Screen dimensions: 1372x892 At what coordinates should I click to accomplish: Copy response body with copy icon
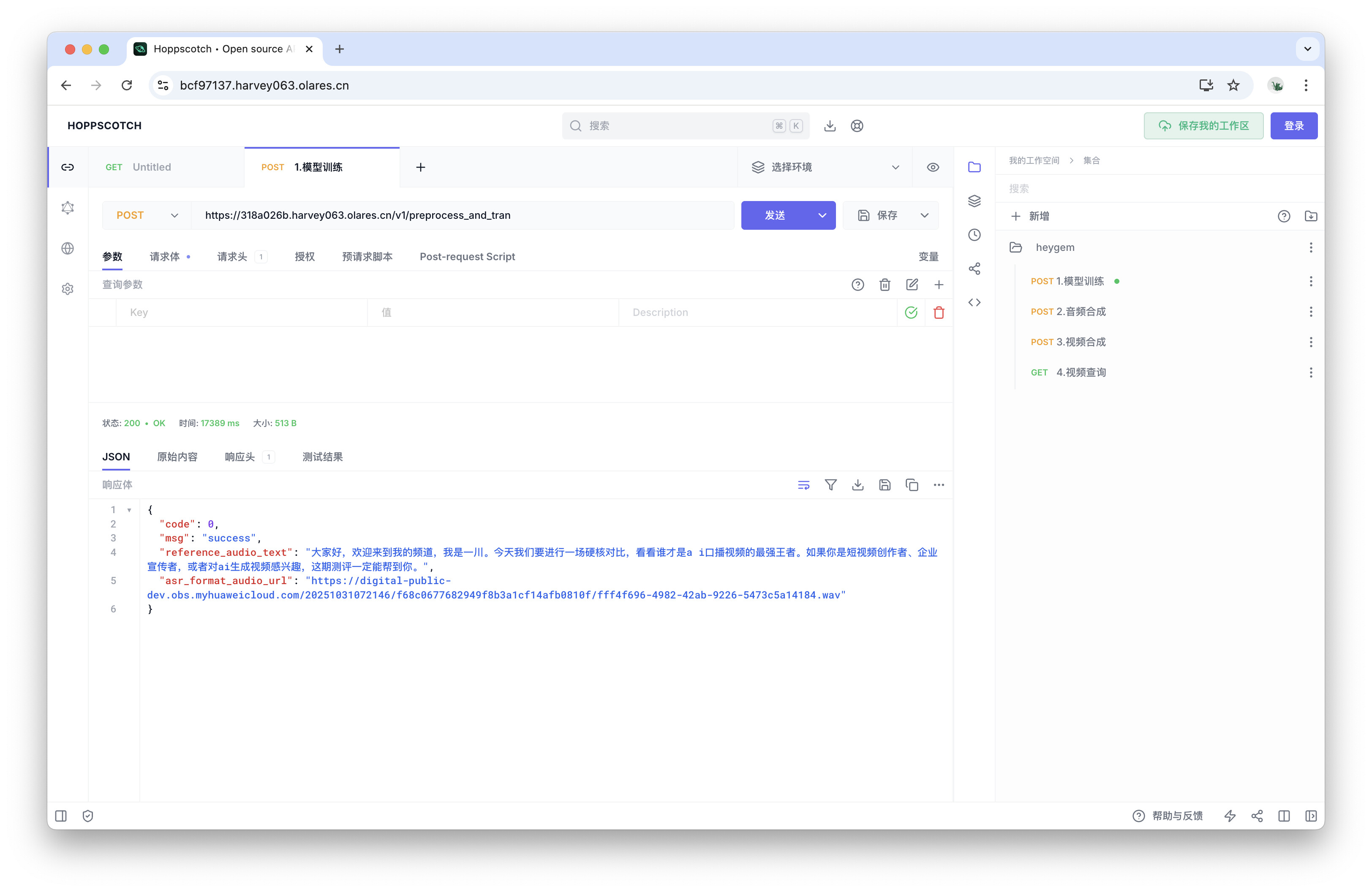click(x=912, y=485)
